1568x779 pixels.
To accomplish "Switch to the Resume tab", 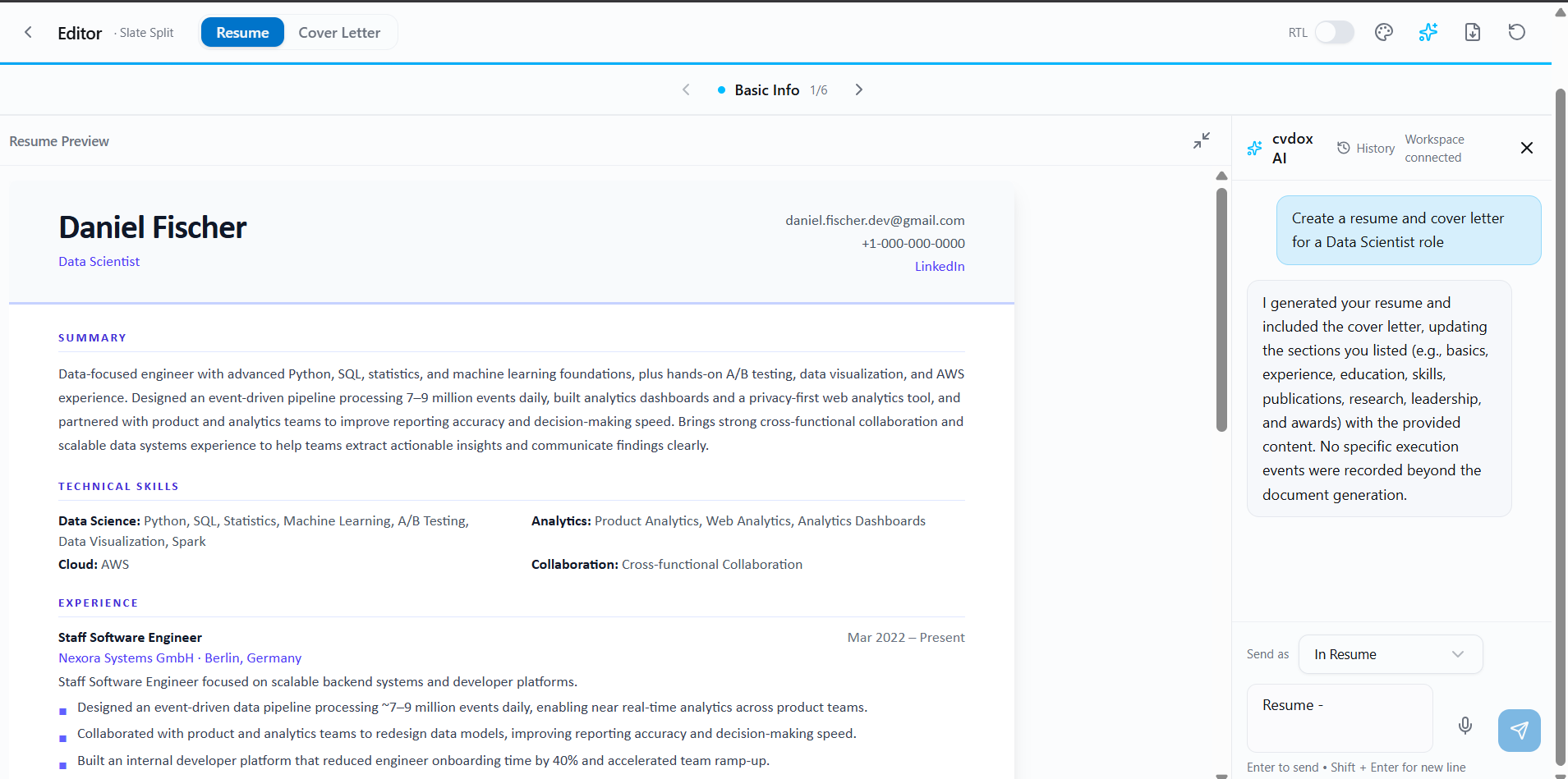I will pyautogui.click(x=242, y=33).
